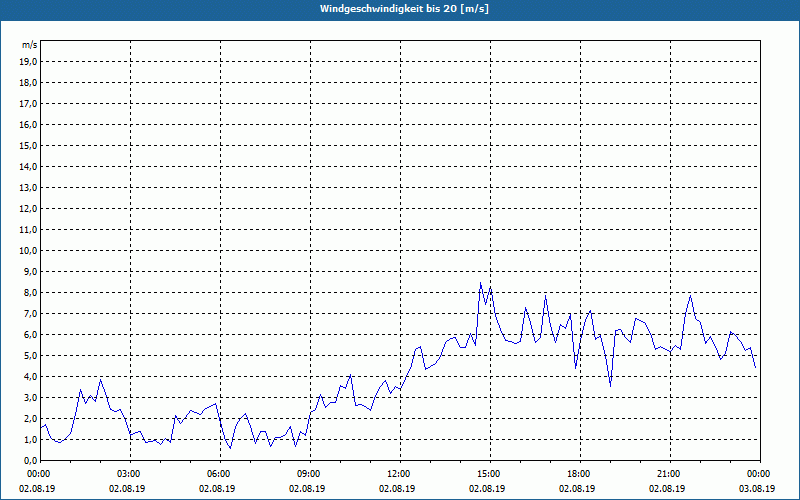Click the "1,0" y-axis value
Viewport: 800px width, 500px height.
(31, 440)
